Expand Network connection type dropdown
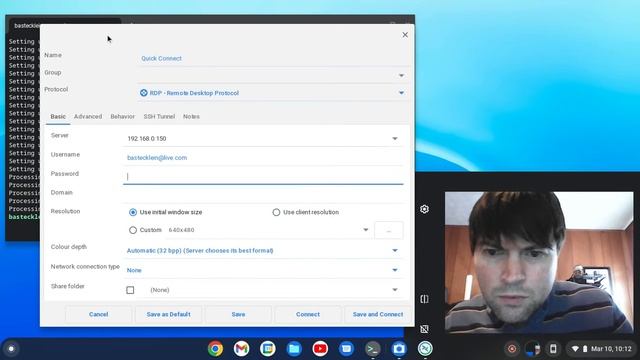 point(395,270)
